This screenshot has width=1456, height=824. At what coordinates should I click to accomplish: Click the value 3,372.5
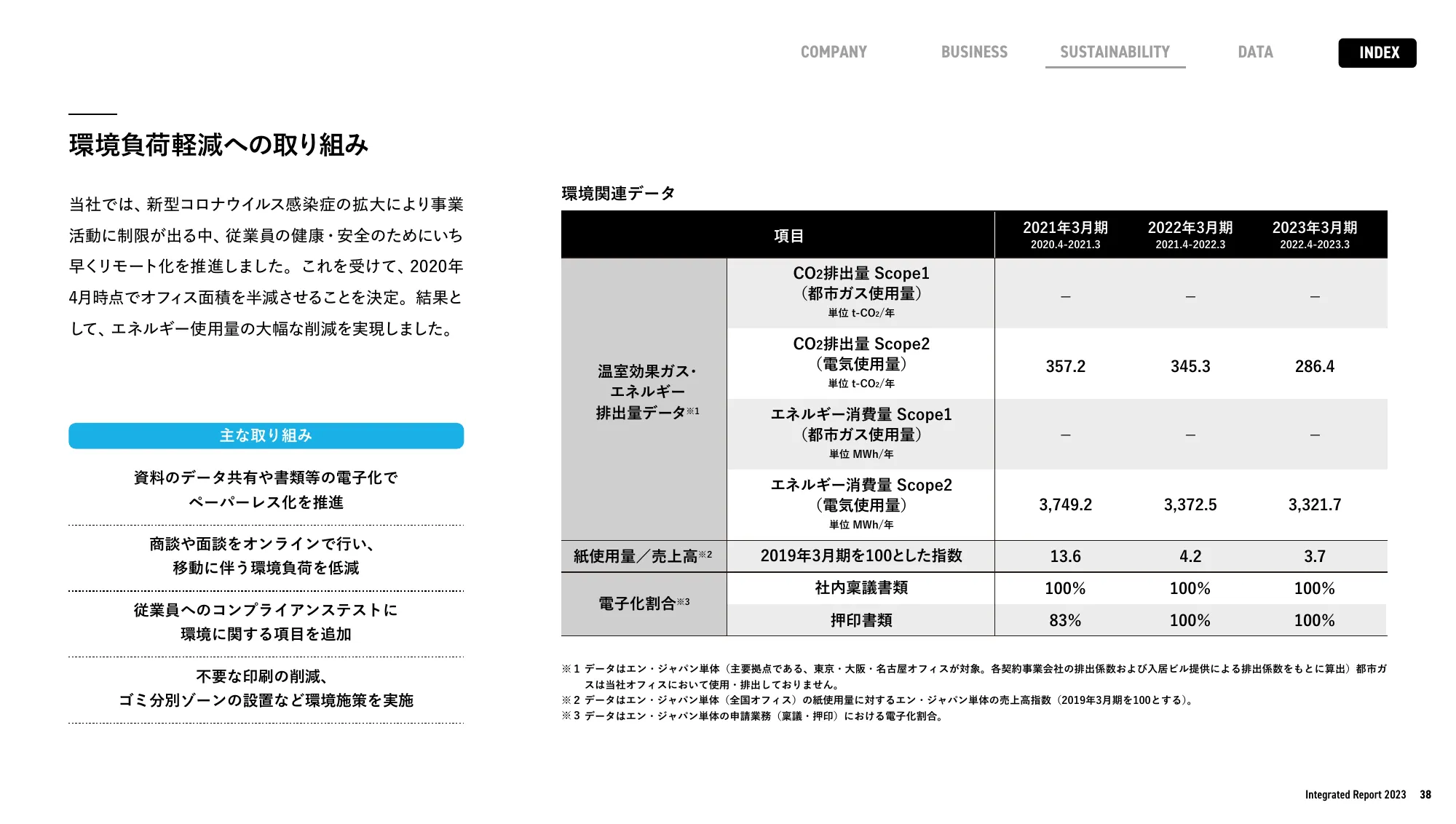point(1190,504)
